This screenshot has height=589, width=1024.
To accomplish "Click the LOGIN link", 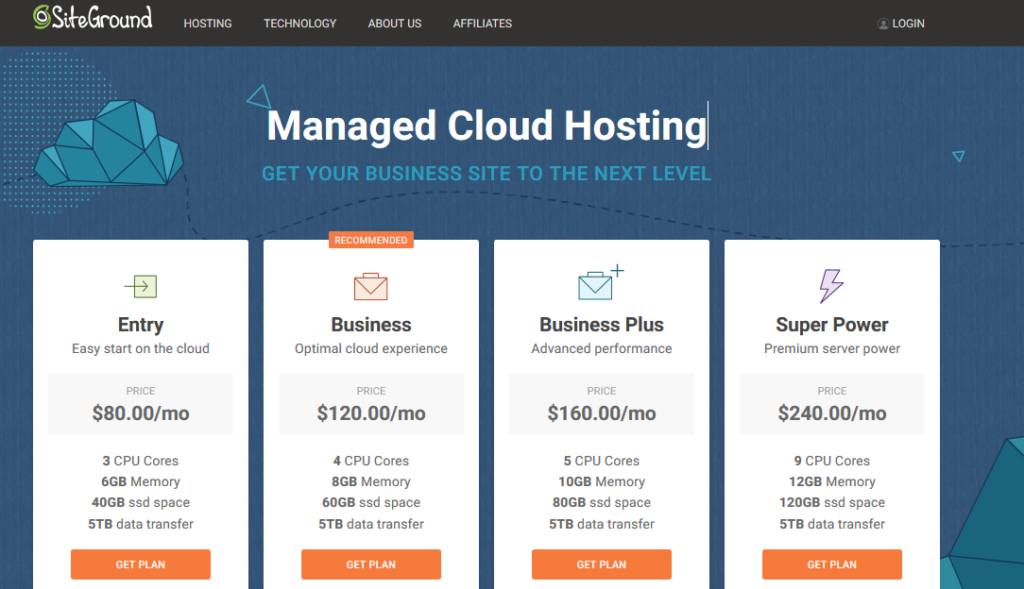I will [x=908, y=24].
